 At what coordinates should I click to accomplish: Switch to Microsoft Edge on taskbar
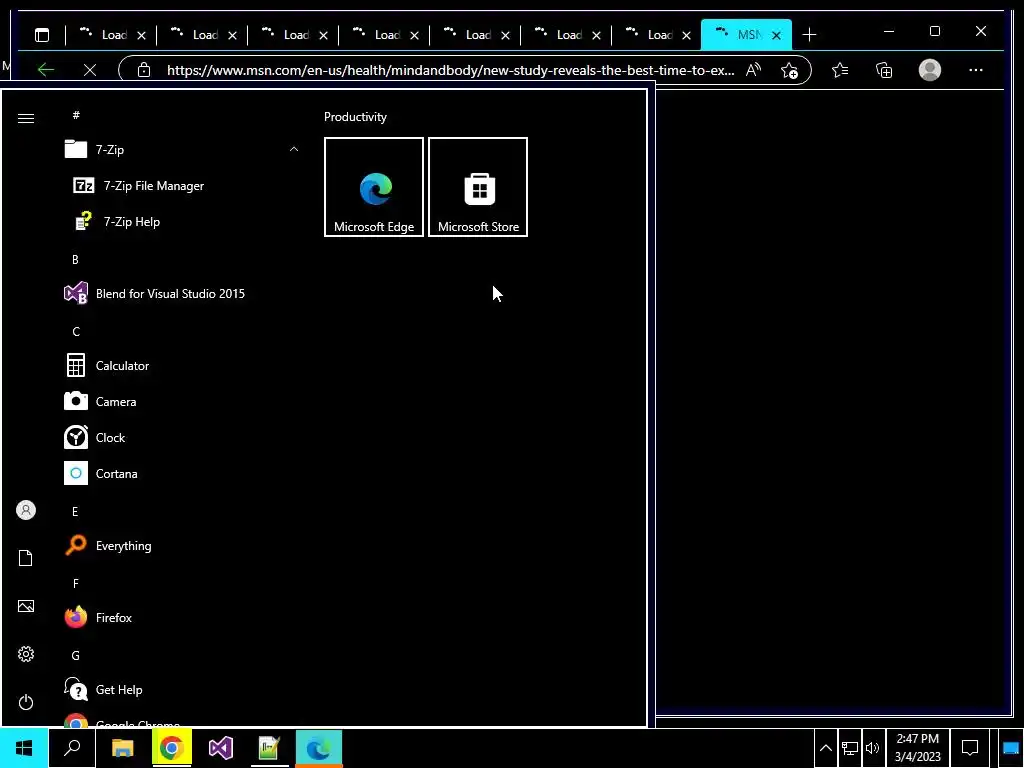click(x=319, y=748)
